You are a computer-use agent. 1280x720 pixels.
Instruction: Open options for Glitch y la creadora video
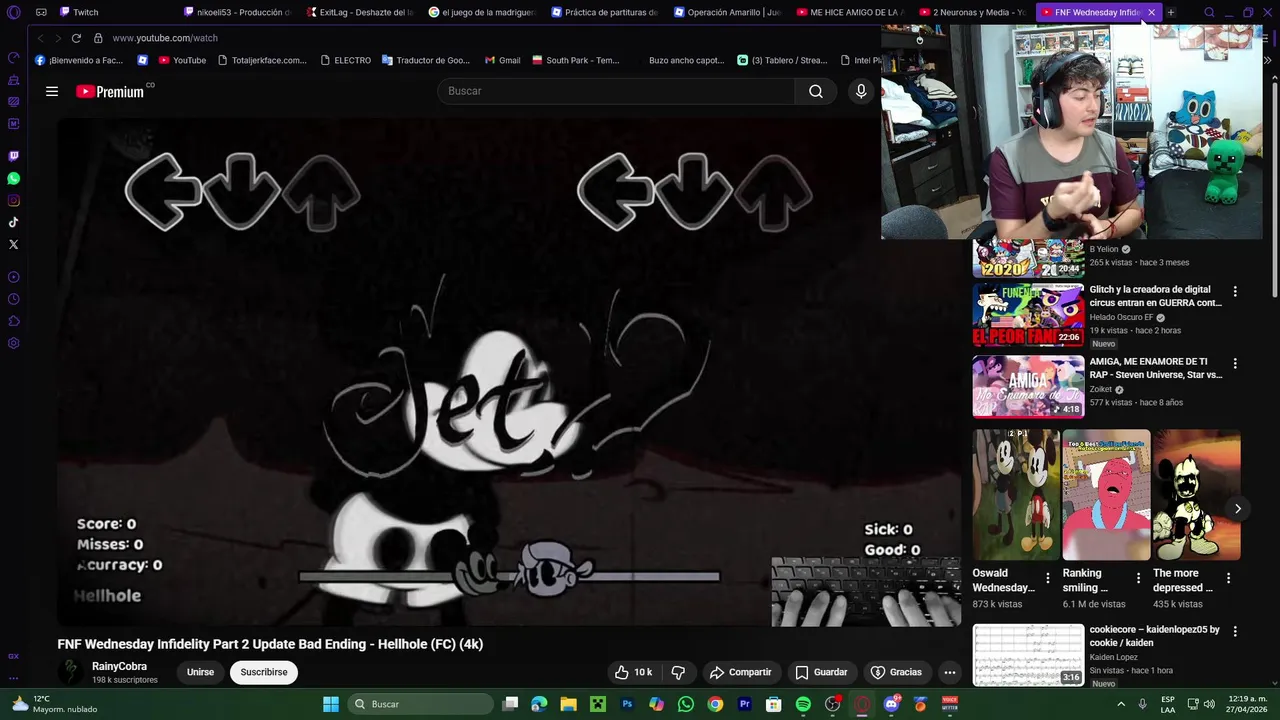1235,291
